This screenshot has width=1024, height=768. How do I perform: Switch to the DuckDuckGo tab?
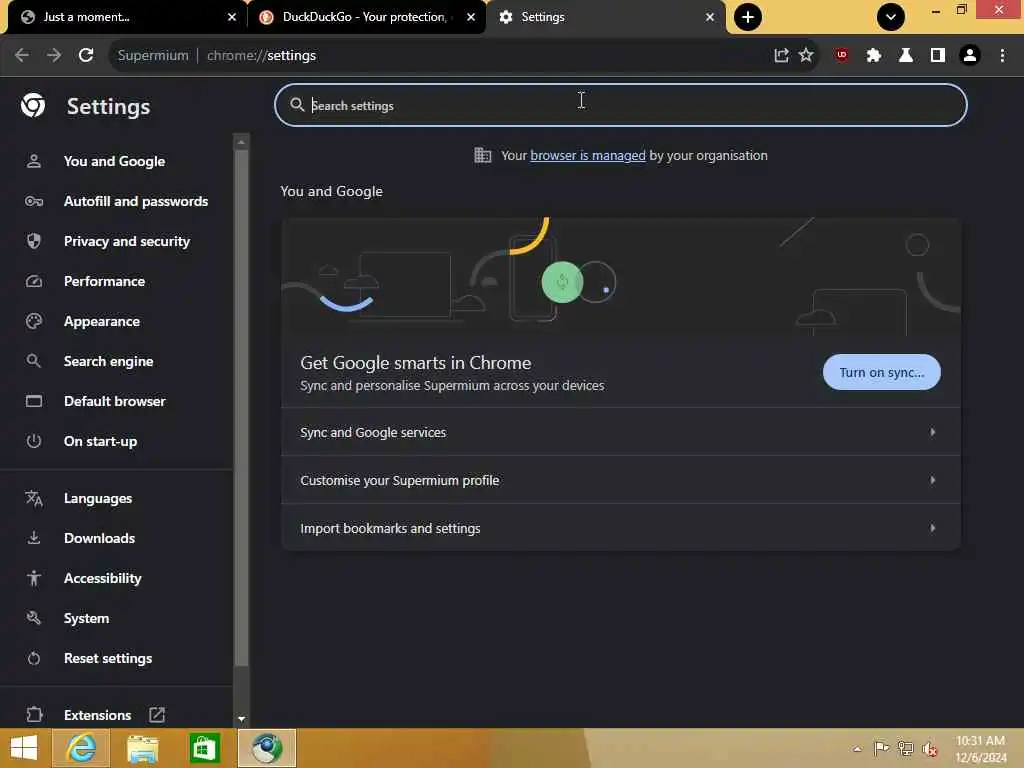tap(366, 17)
